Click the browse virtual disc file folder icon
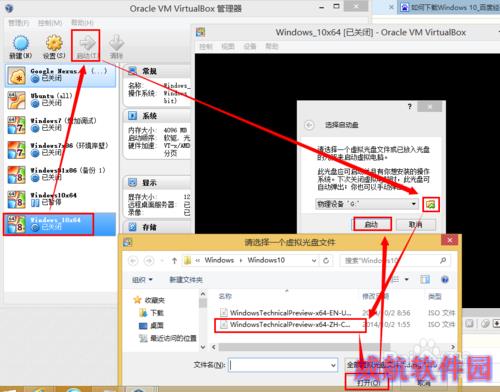Viewport: 500px width, 392px height. [431, 204]
